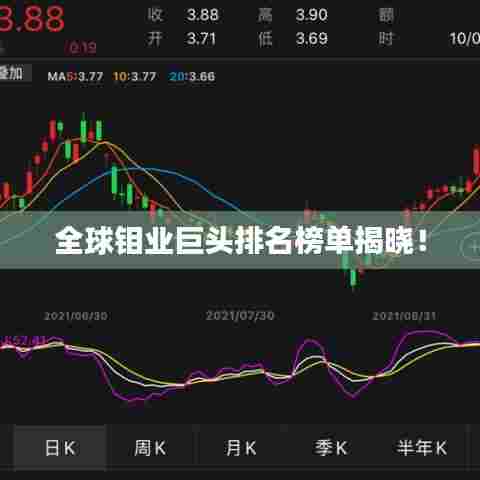This screenshot has width=480, height=480.
Task: Click the high price 3.90
Action: [x=311, y=15]
